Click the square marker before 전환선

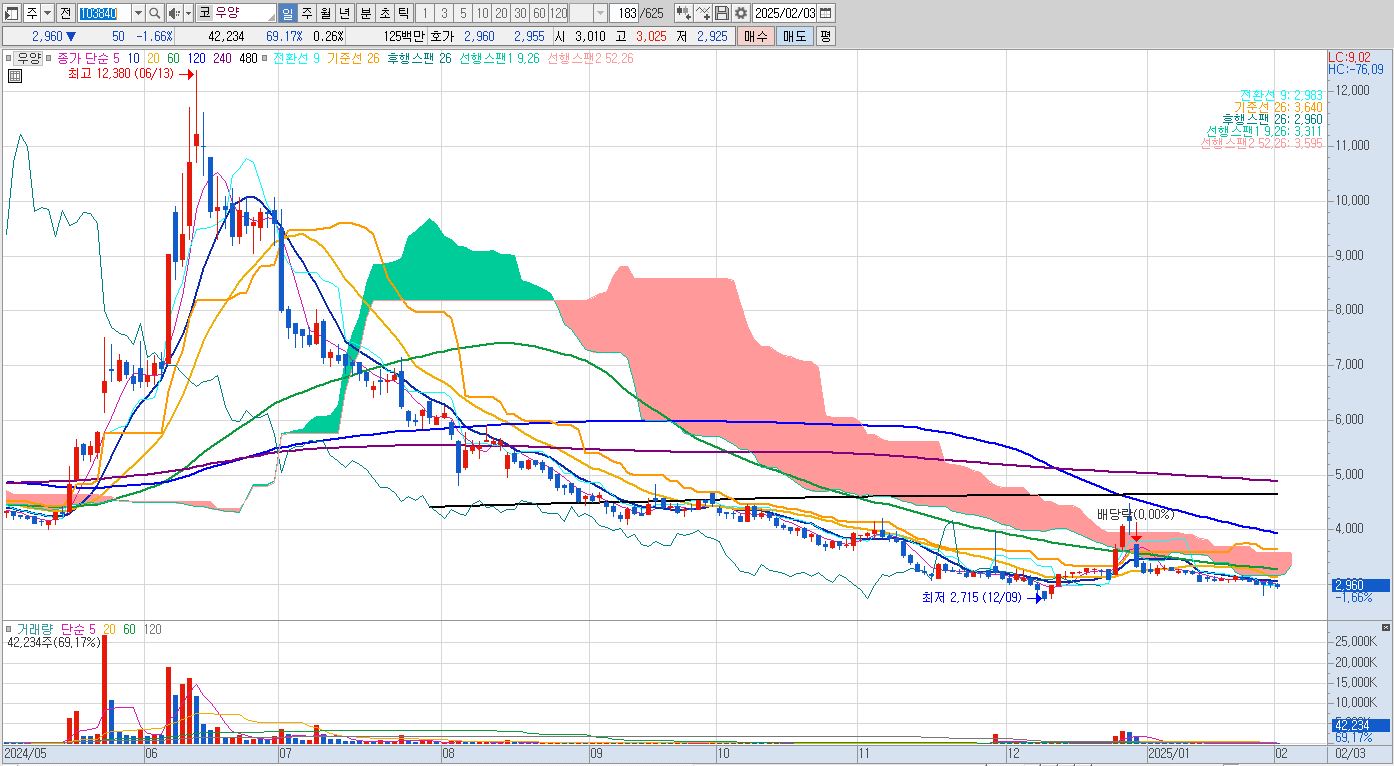tap(266, 58)
